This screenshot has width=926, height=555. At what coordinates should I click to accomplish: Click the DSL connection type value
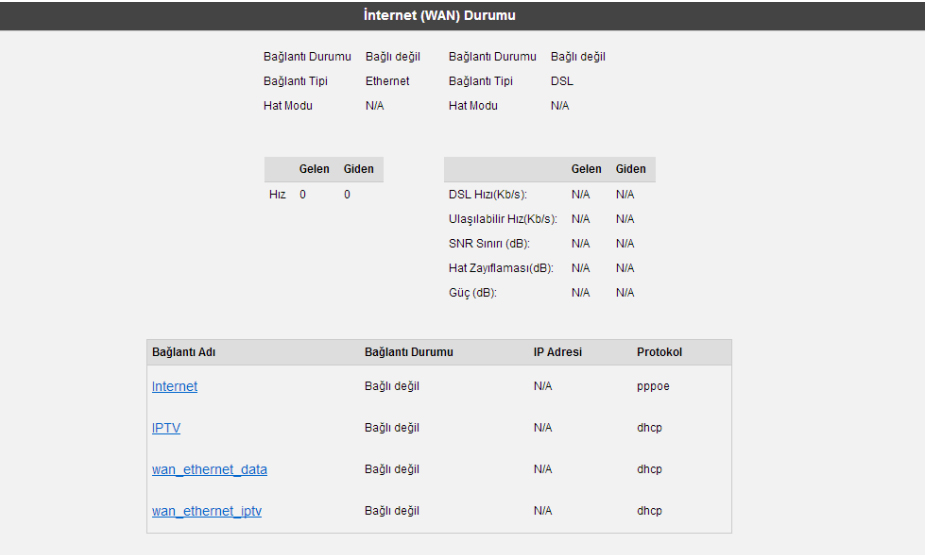point(561,81)
